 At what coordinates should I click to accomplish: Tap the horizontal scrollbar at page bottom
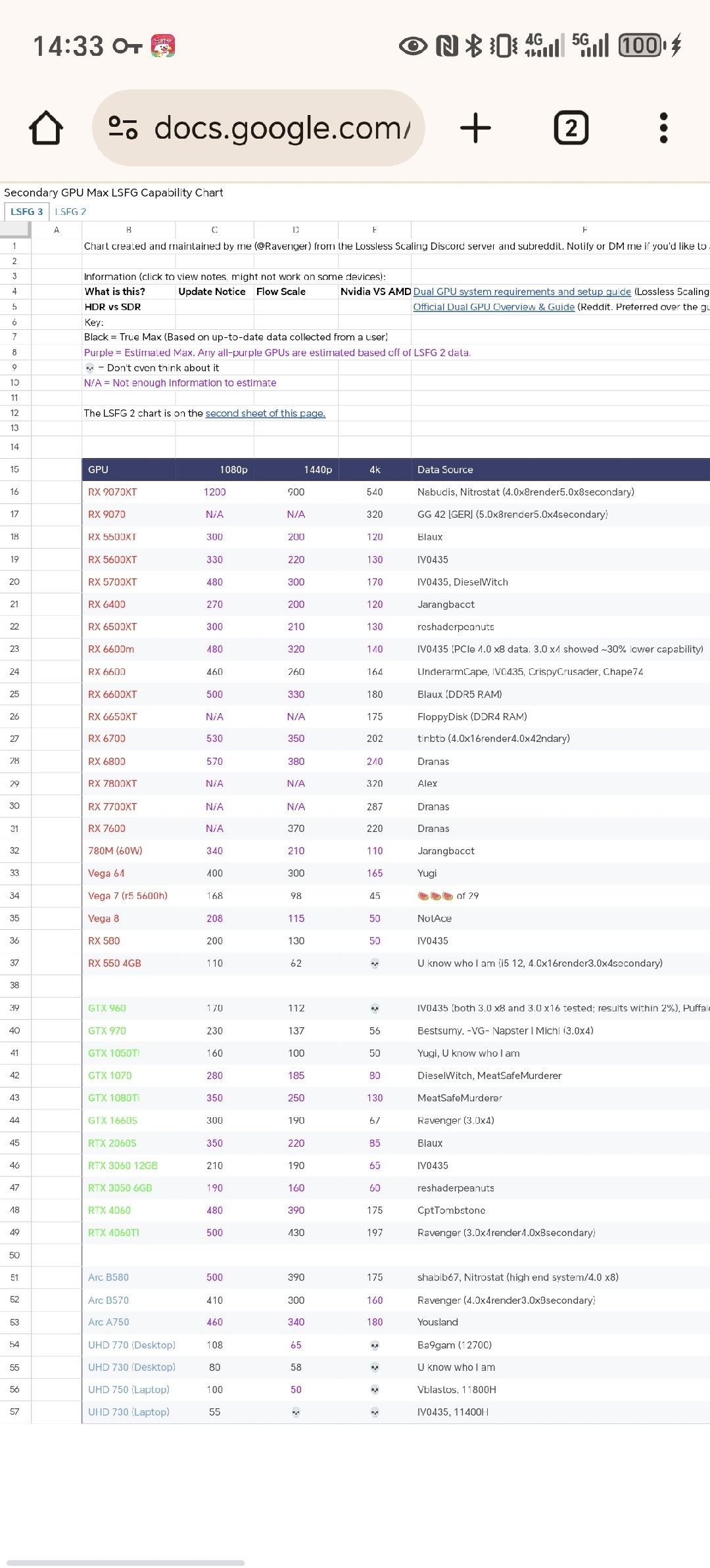(x=125, y=1562)
